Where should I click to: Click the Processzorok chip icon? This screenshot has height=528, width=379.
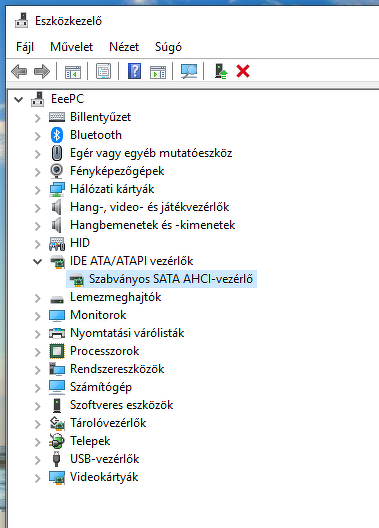tap(57, 351)
